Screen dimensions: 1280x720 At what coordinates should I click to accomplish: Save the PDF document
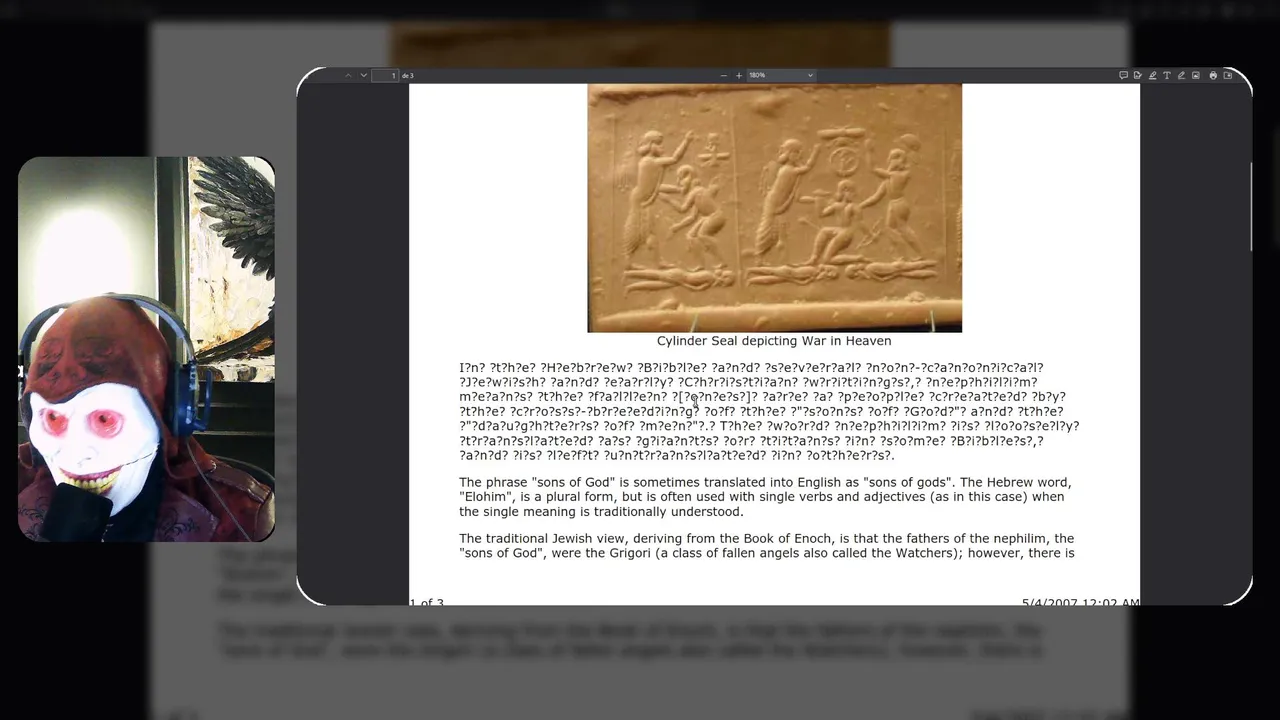click(1228, 75)
